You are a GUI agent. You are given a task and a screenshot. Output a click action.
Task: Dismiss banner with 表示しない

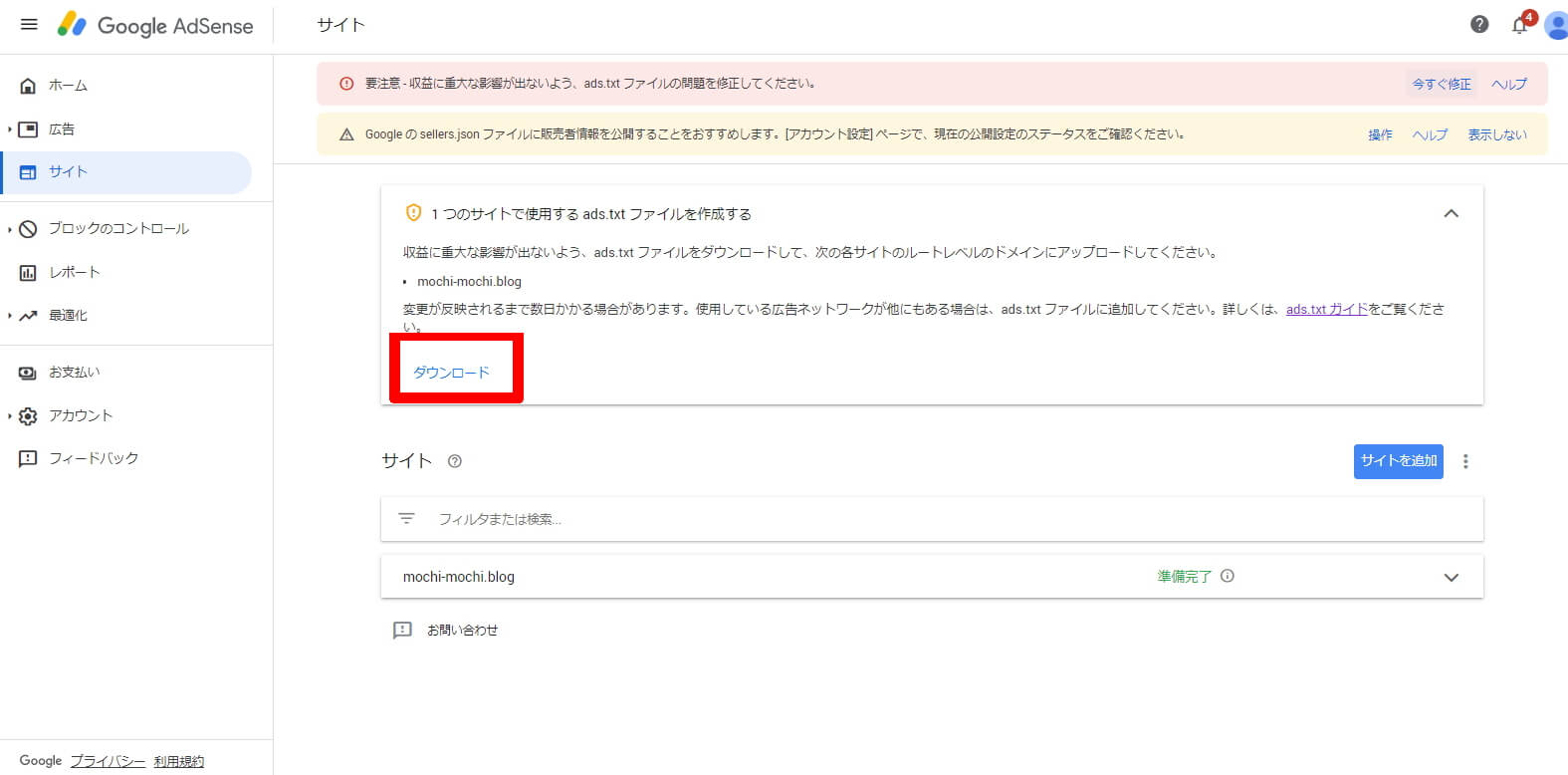point(1497,135)
